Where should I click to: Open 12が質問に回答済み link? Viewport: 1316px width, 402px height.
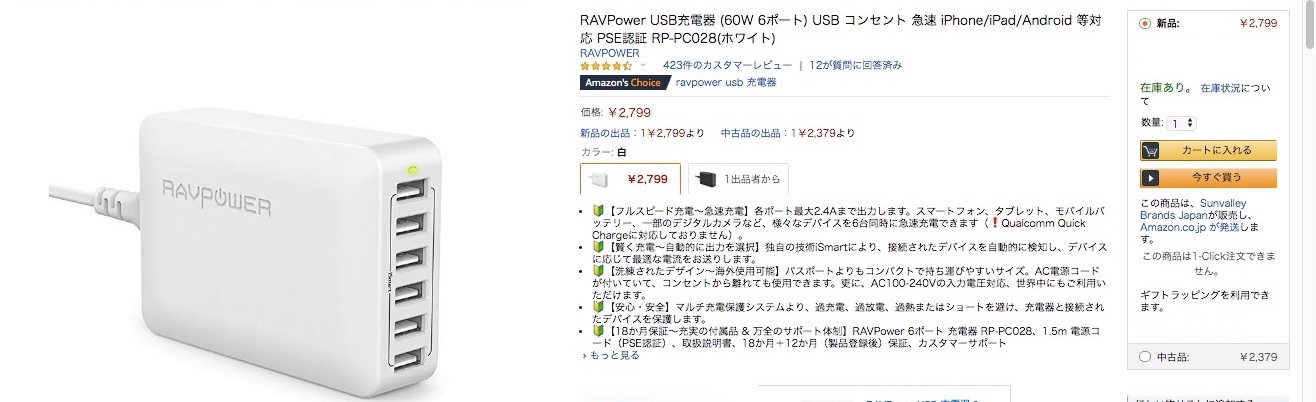pyautogui.click(x=856, y=65)
